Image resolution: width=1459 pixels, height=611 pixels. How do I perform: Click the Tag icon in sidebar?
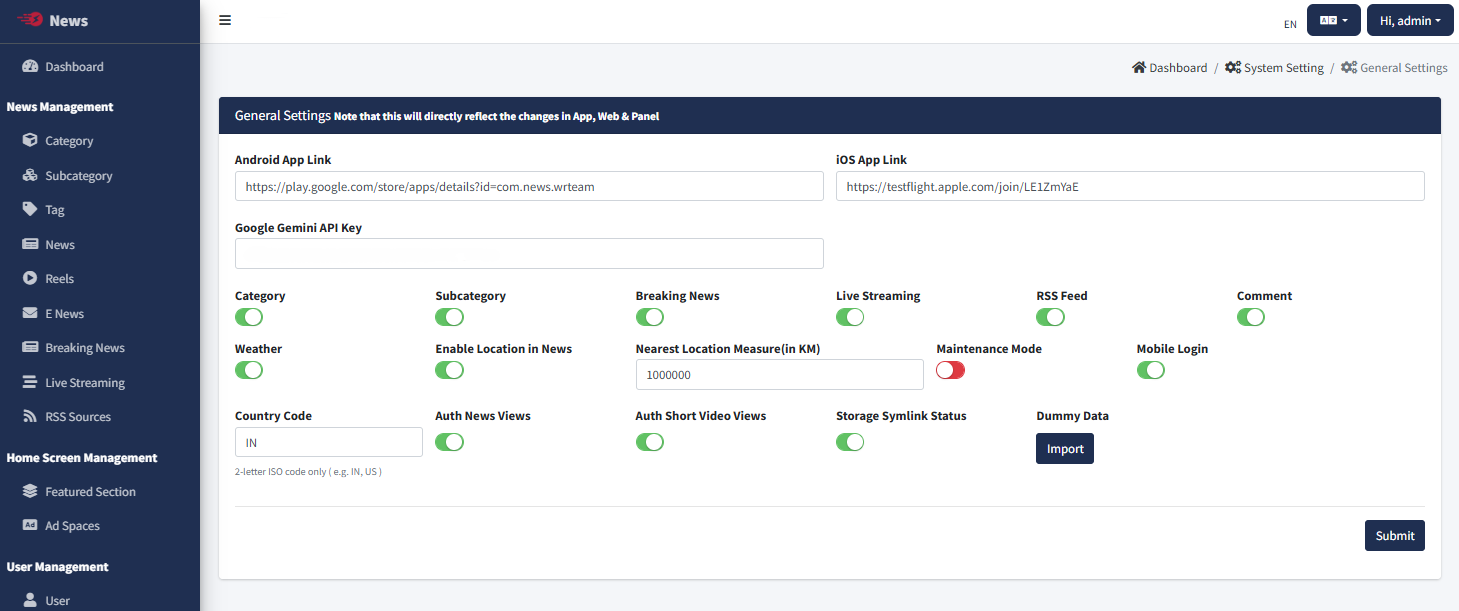click(30, 210)
